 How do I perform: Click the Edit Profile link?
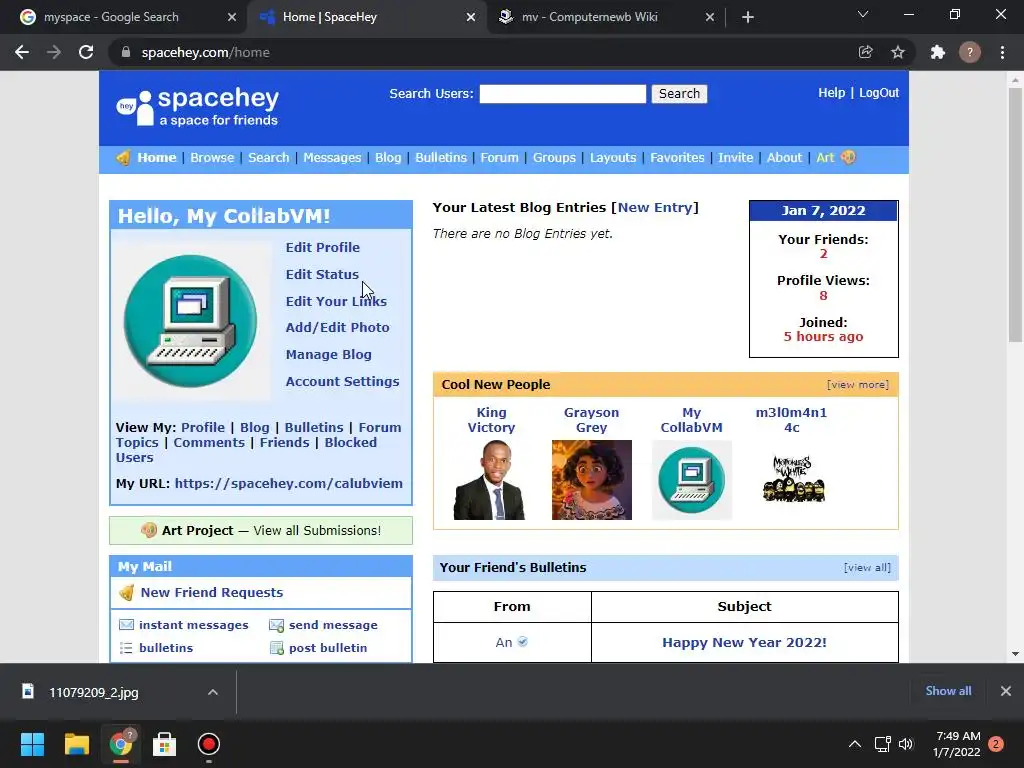pyautogui.click(x=323, y=248)
